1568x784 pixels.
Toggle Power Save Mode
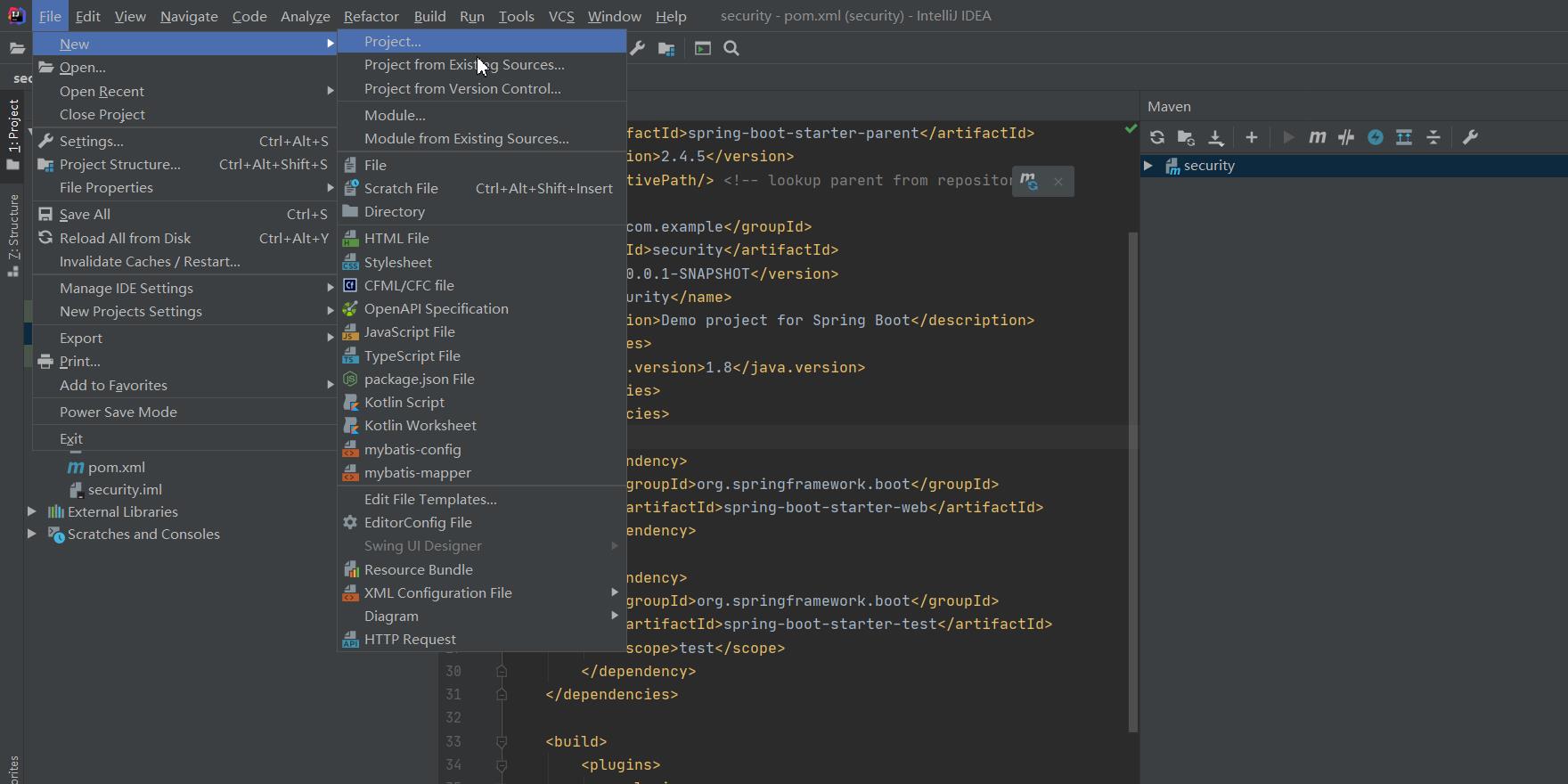tap(185, 412)
